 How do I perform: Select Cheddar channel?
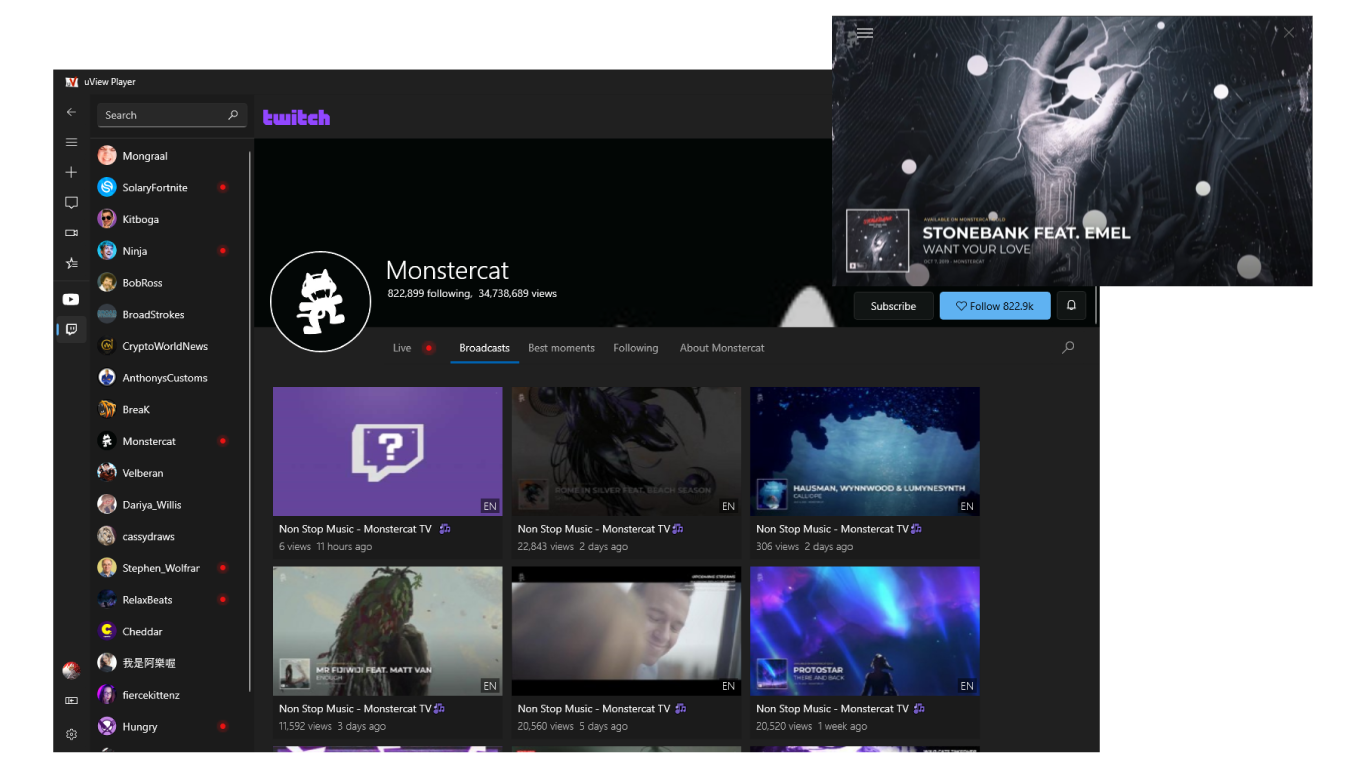pyautogui.click(x=170, y=632)
